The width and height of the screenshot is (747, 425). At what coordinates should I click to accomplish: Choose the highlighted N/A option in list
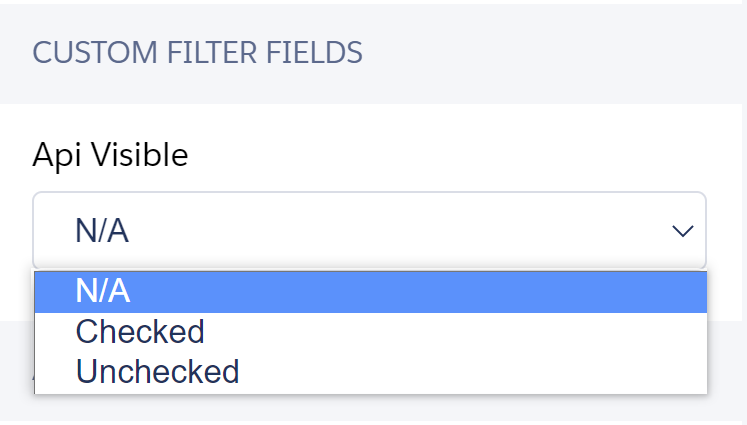coord(103,291)
